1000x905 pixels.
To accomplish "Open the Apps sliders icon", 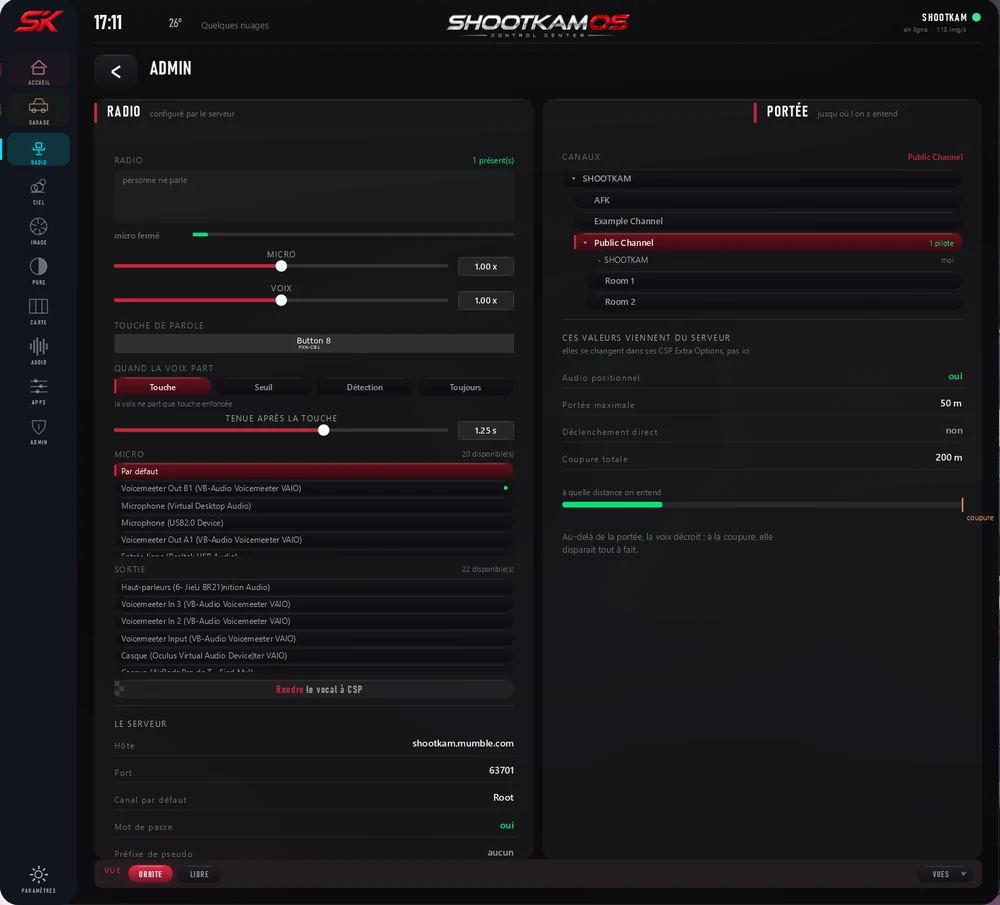I will click(x=38, y=390).
